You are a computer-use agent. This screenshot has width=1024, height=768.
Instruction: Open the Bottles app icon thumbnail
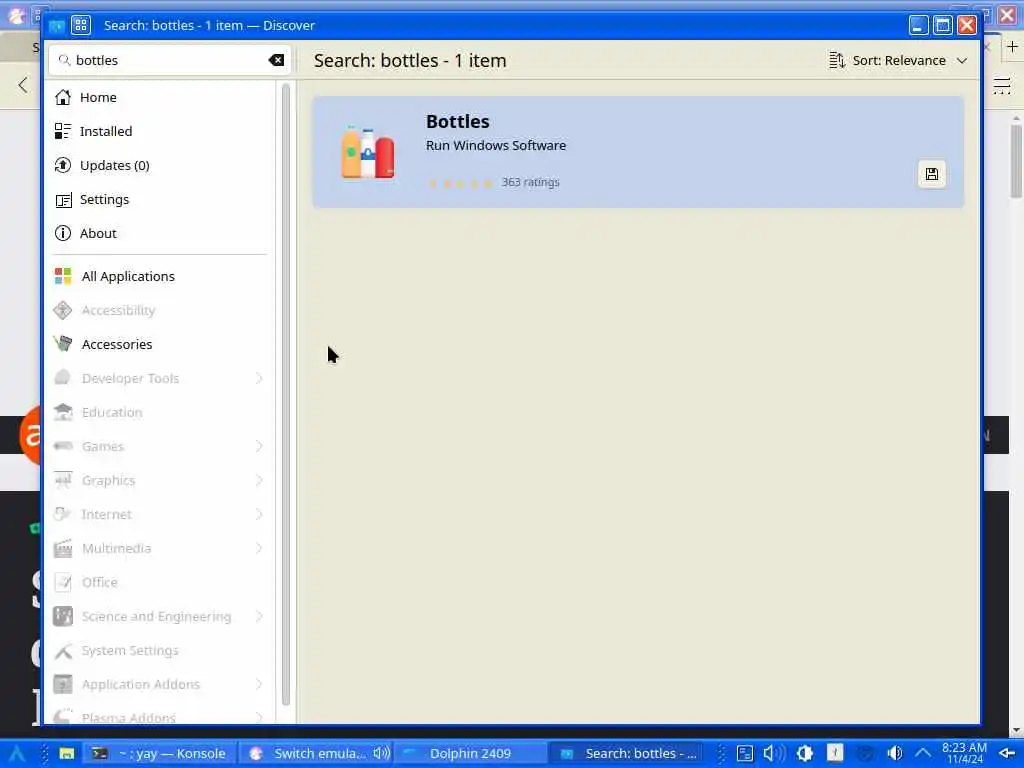368,152
